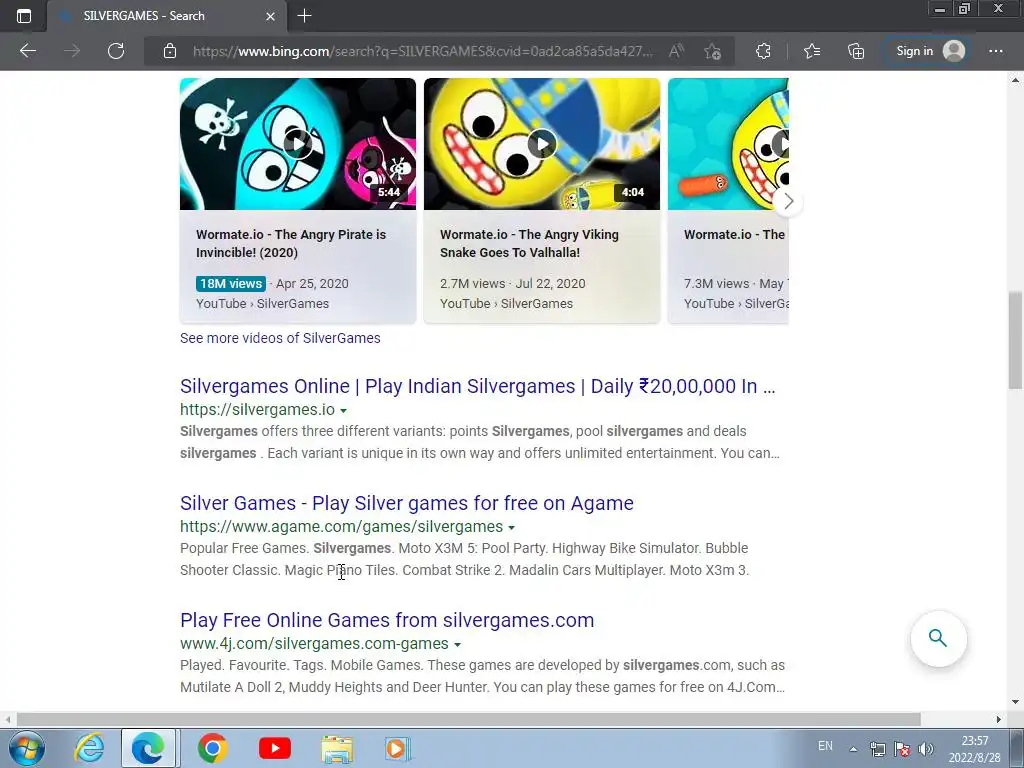1024x768 pixels.
Task: Click YouTube › SilverGames under Pirate video
Action: click(x=263, y=304)
